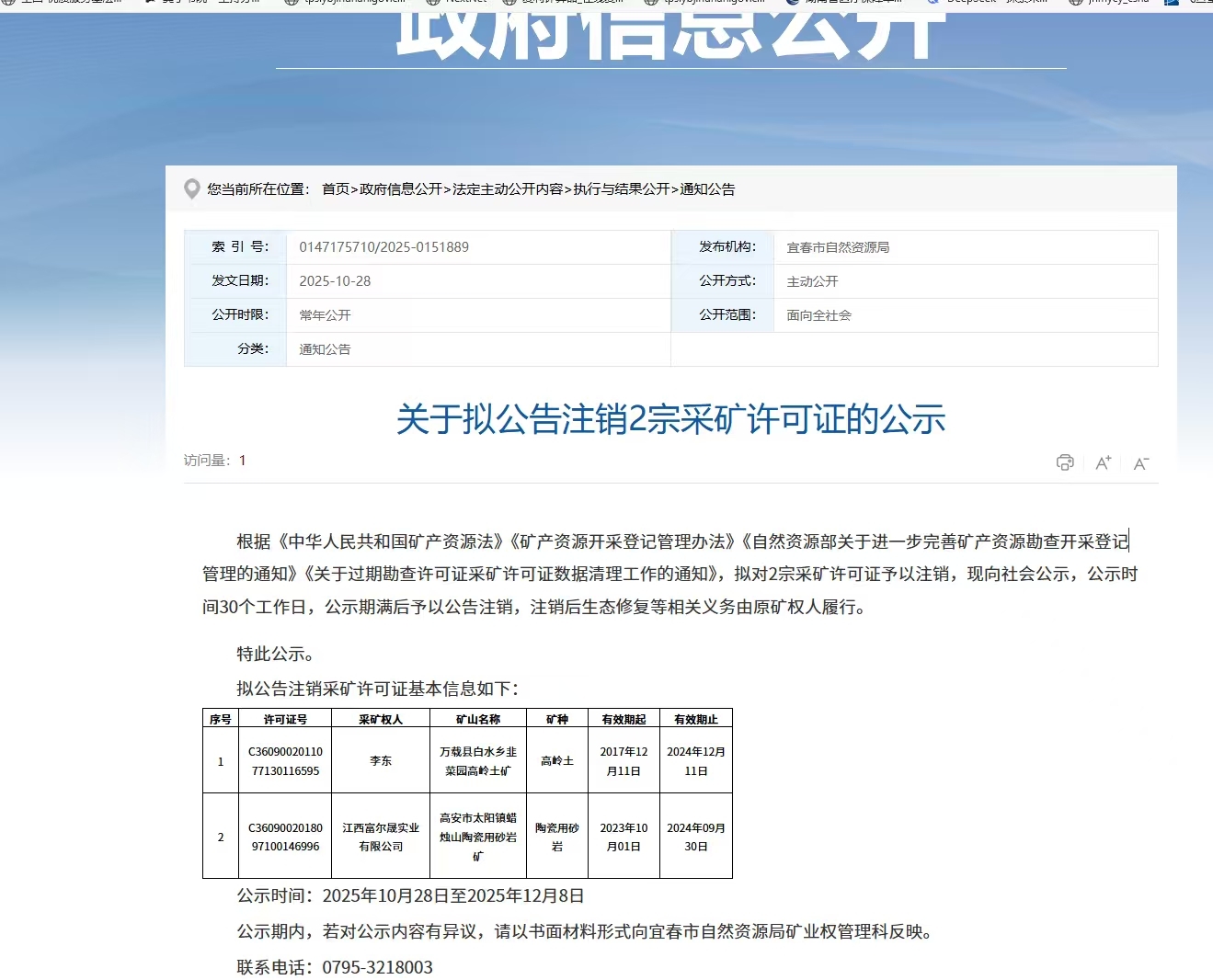Click mine name 万载县白水乡韭菜园高岭土矿

coord(478,761)
